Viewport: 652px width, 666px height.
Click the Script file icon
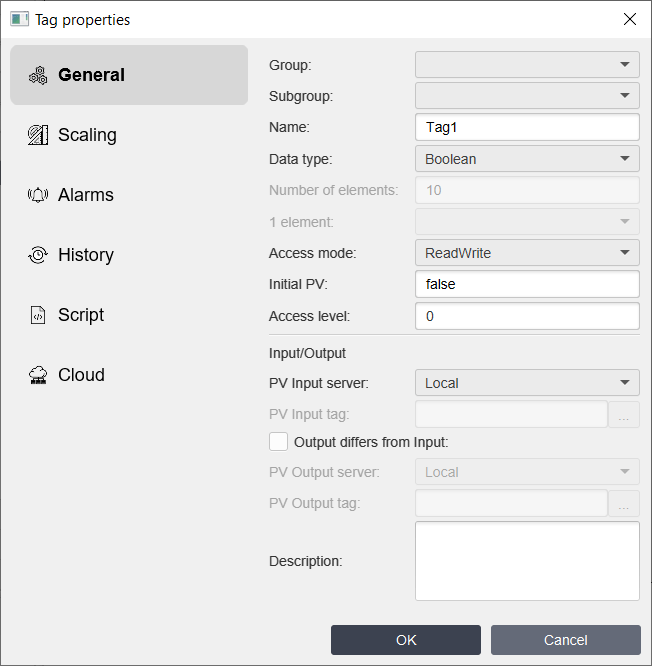click(38, 315)
